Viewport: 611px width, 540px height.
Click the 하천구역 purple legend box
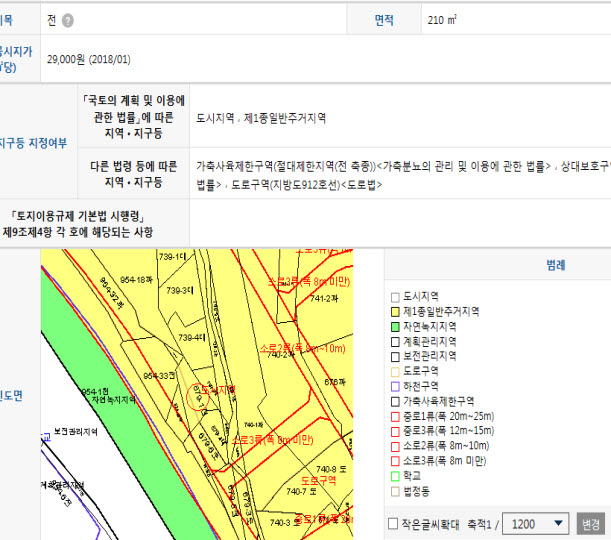coord(395,386)
